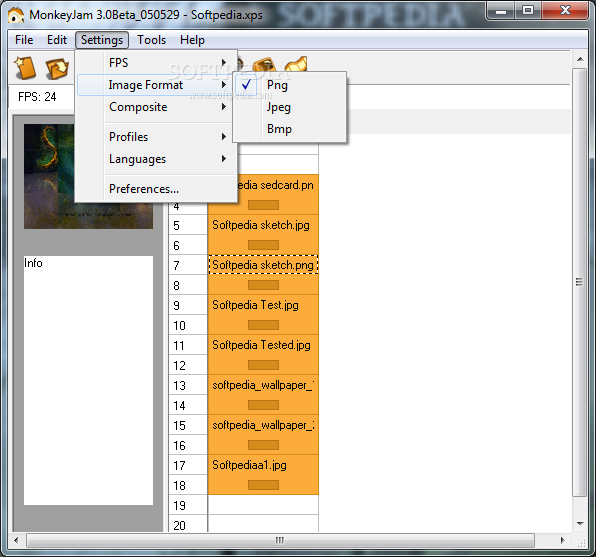Click the hold bar in frame 14
The width and height of the screenshot is (596, 557).
263,405
